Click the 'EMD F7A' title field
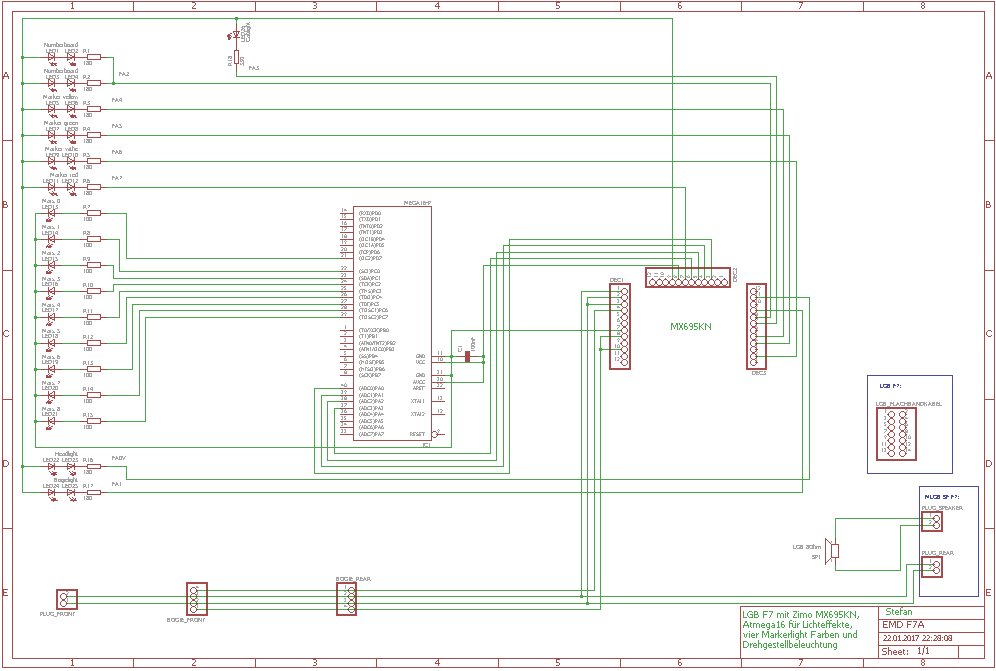The width and height of the screenshot is (996, 671). [x=903, y=625]
